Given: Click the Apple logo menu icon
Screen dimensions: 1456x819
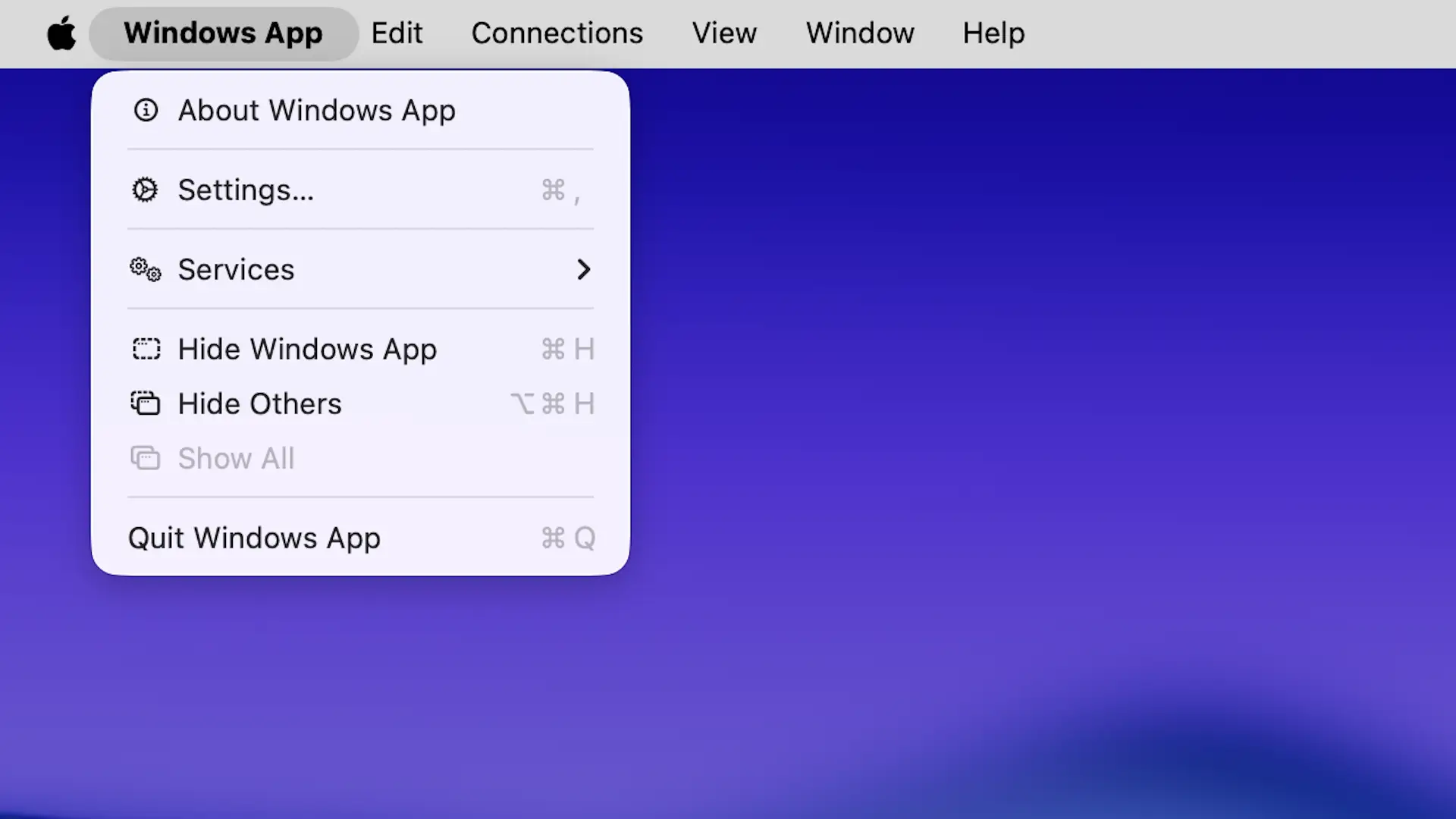Looking at the screenshot, I should 61,33.
